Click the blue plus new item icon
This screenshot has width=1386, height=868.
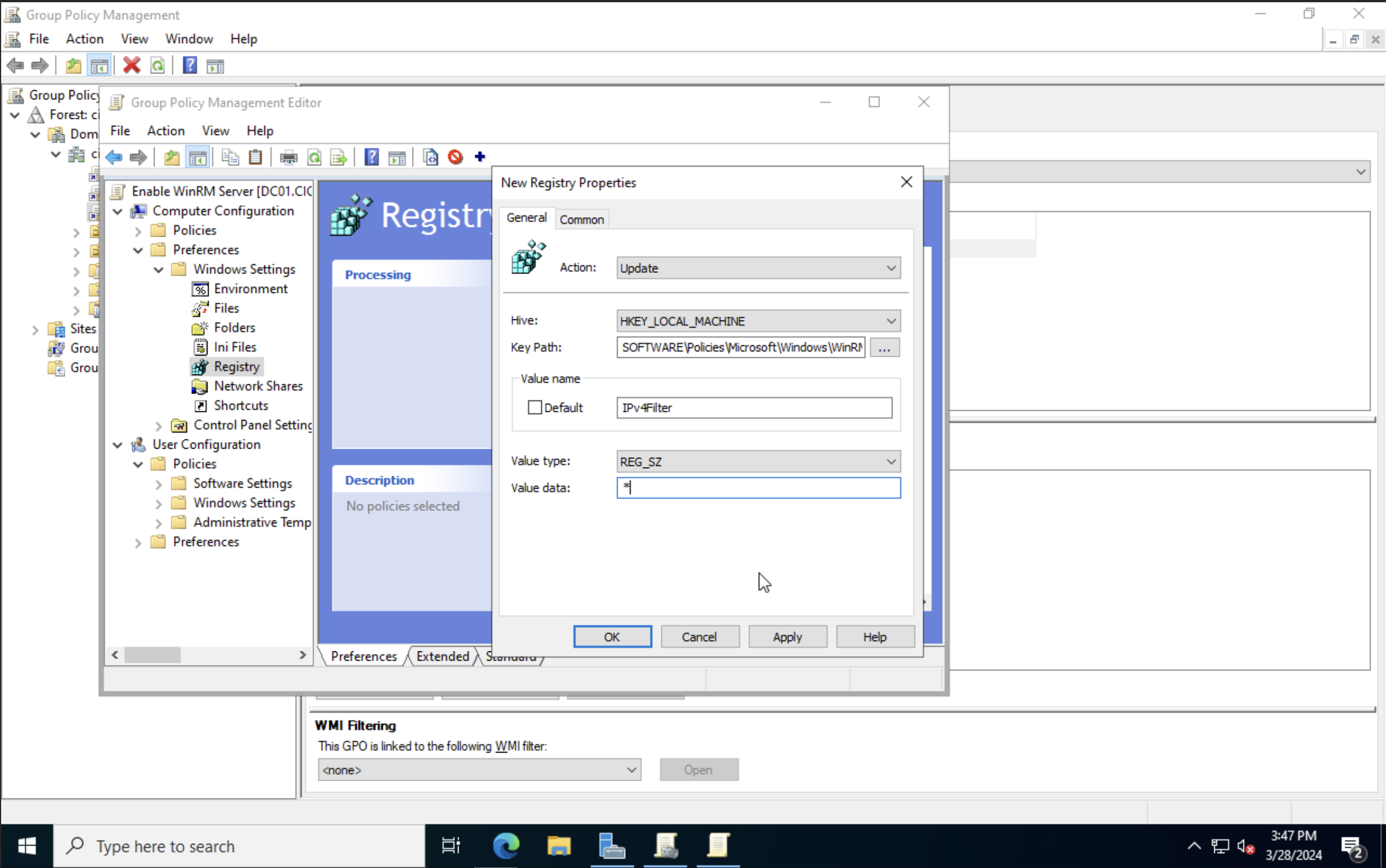[480, 157]
